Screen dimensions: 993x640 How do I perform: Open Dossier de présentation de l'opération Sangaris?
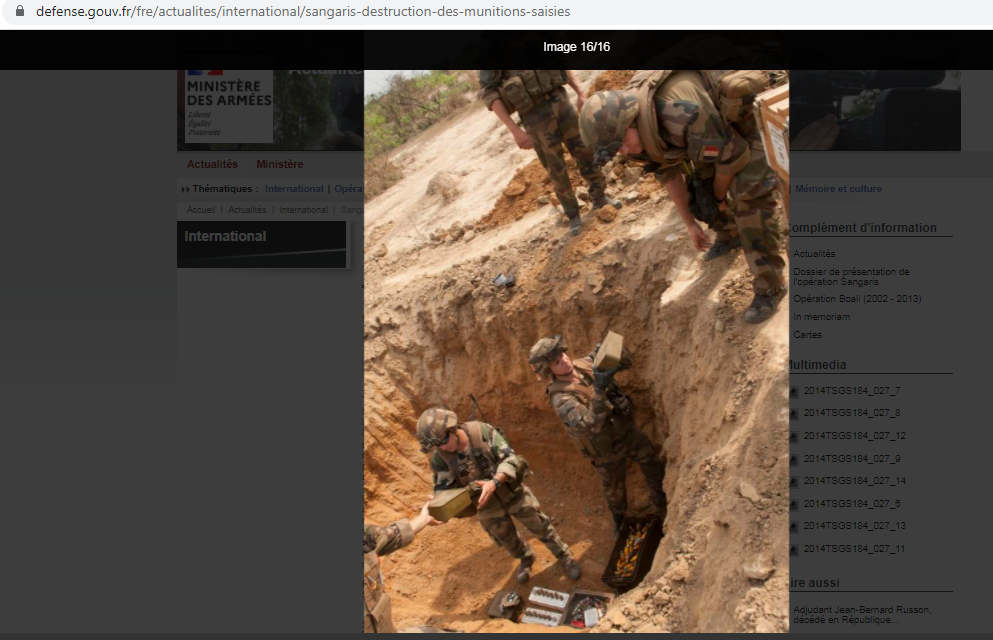[x=851, y=277]
